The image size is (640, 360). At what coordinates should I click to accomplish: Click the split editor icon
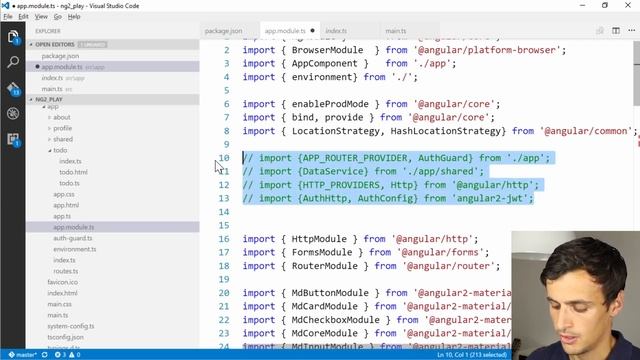pyautogui.click(x=616, y=31)
